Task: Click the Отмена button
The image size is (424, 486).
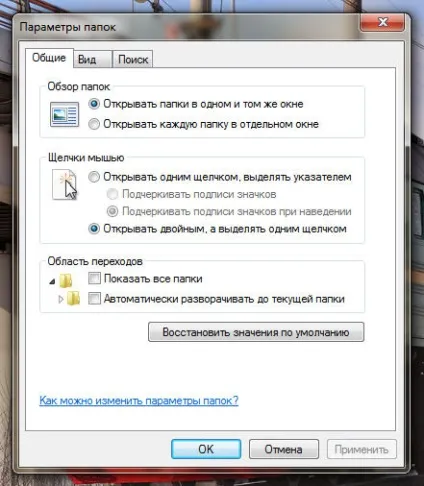Action: click(x=284, y=449)
